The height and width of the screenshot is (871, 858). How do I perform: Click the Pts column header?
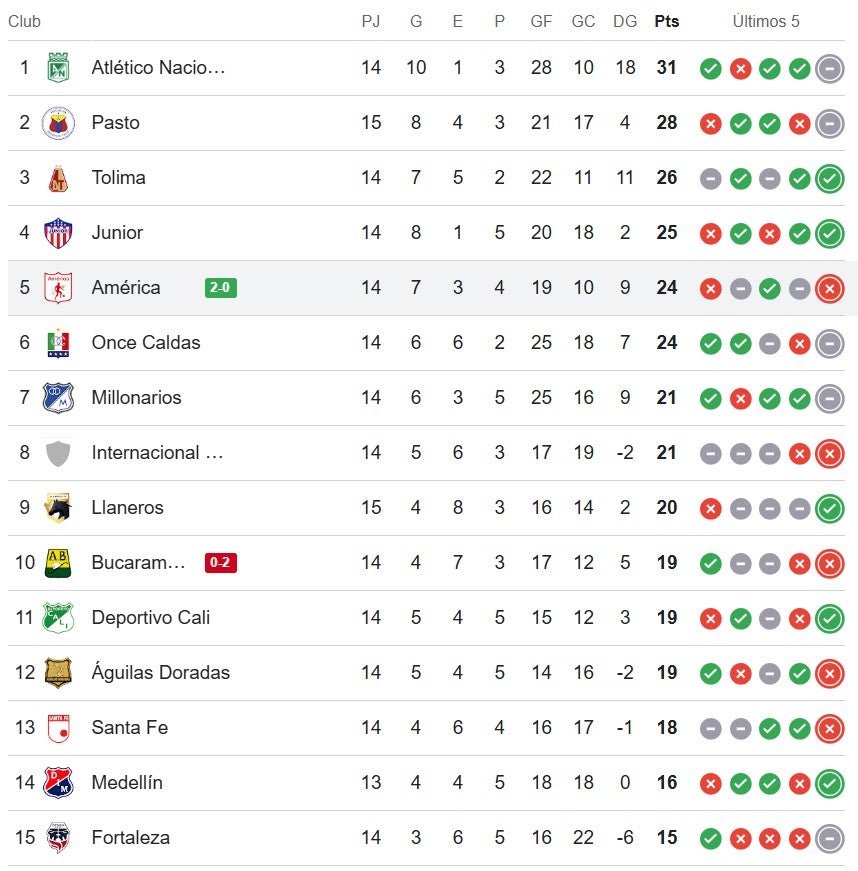(x=667, y=22)
